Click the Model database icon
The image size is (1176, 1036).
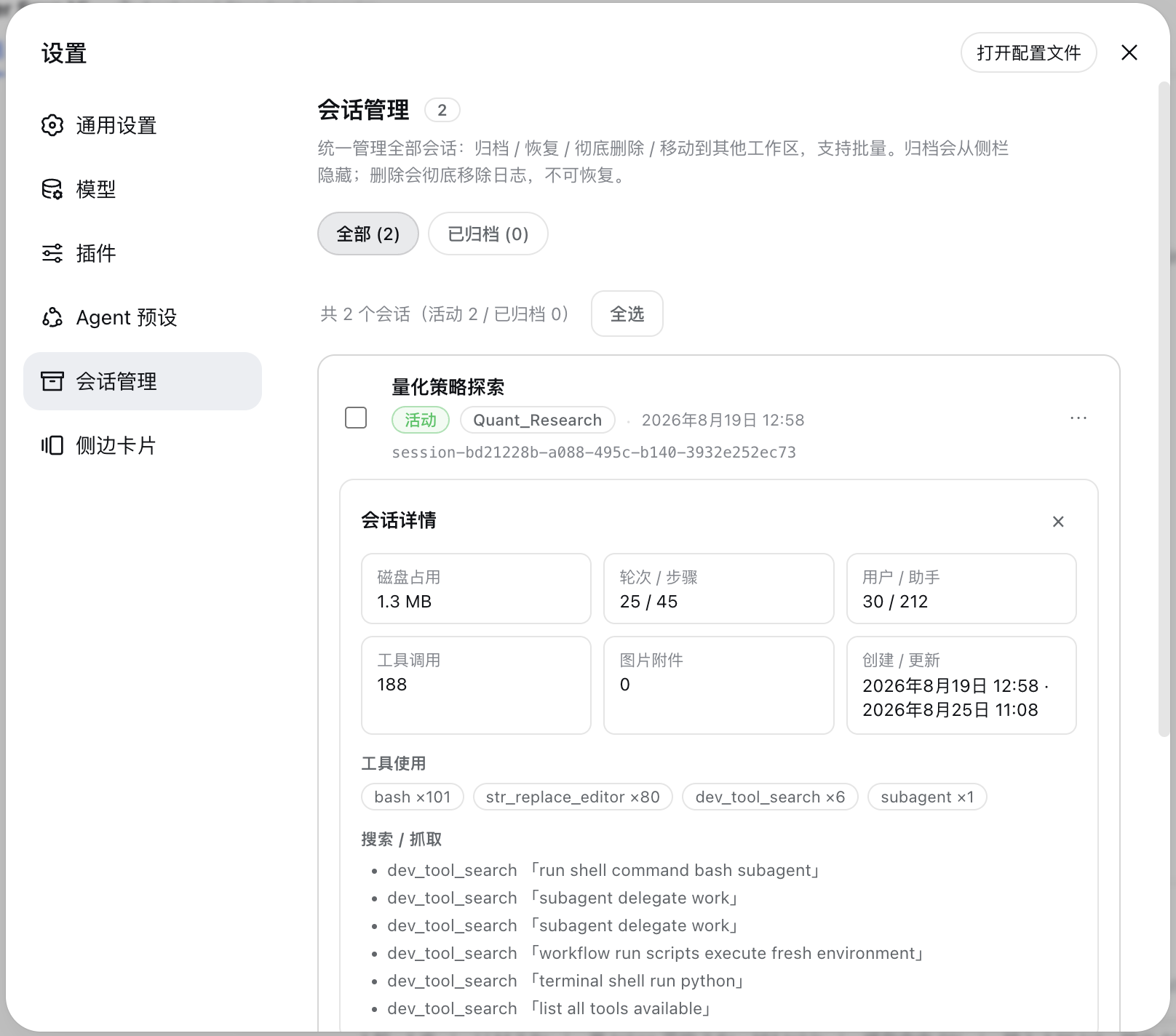tap(52, 189)
